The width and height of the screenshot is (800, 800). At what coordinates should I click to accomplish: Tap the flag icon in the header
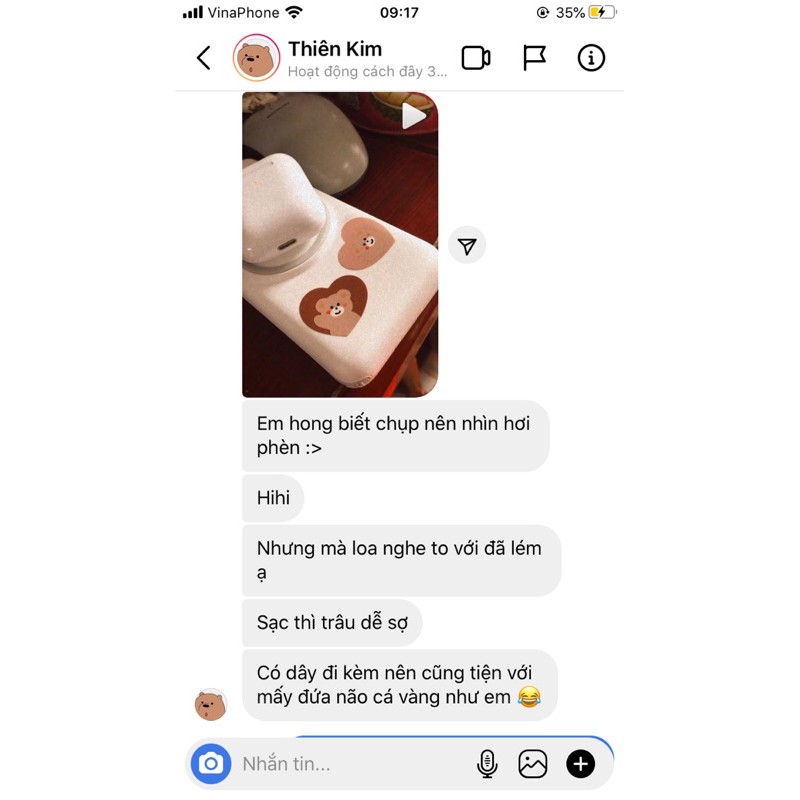(x=534, y=58)
